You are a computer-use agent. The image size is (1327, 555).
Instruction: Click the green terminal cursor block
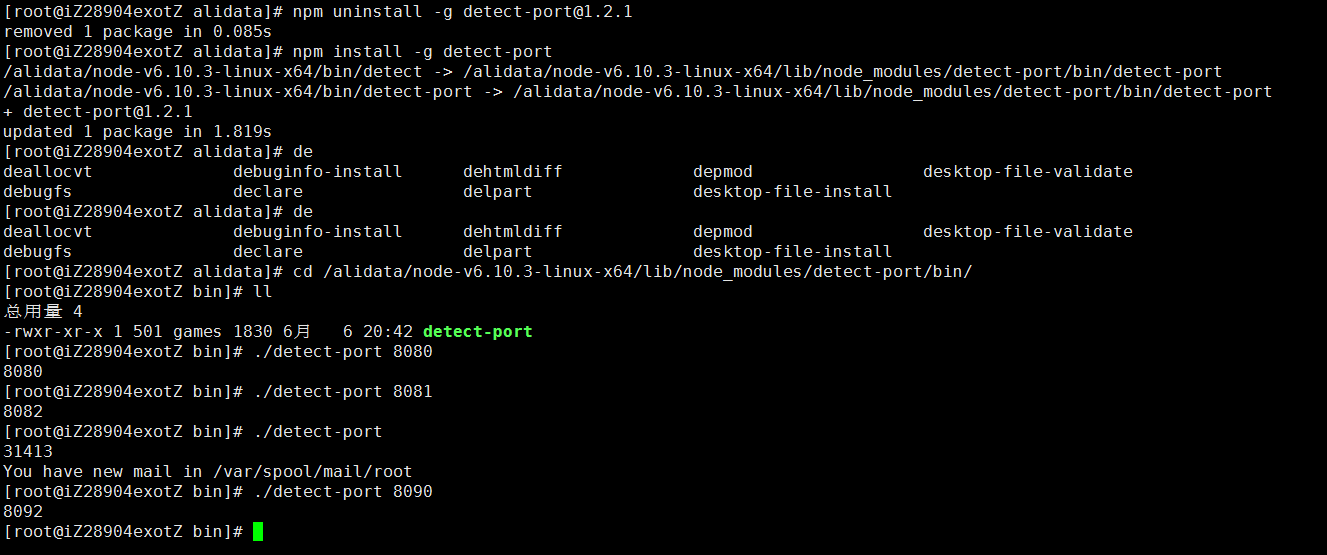258,531
